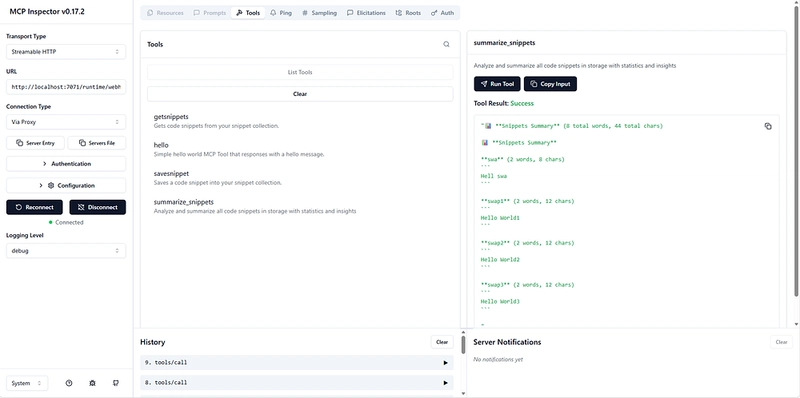Click the 'Hell swa' result line

pyautogui.click(x=494, y=176)
